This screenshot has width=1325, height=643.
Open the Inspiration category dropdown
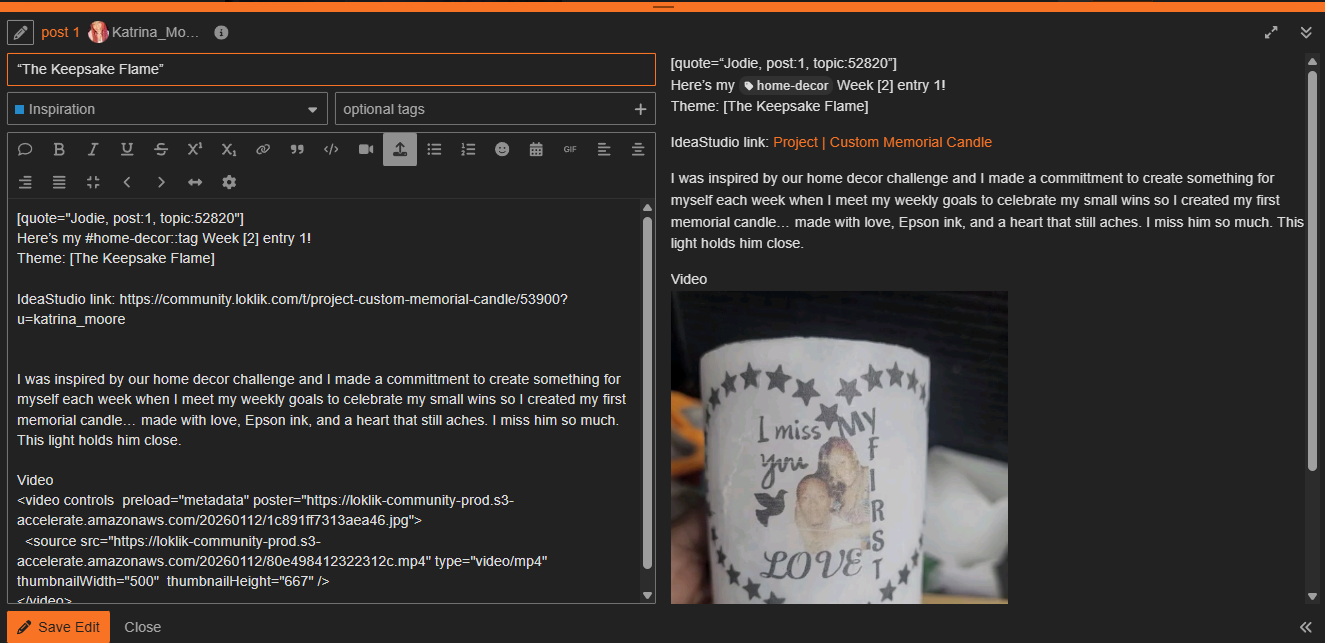(167, 109)
